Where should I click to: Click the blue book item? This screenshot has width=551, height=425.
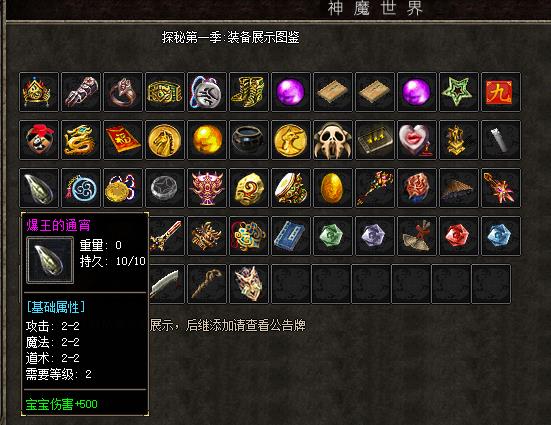(291, 236)
